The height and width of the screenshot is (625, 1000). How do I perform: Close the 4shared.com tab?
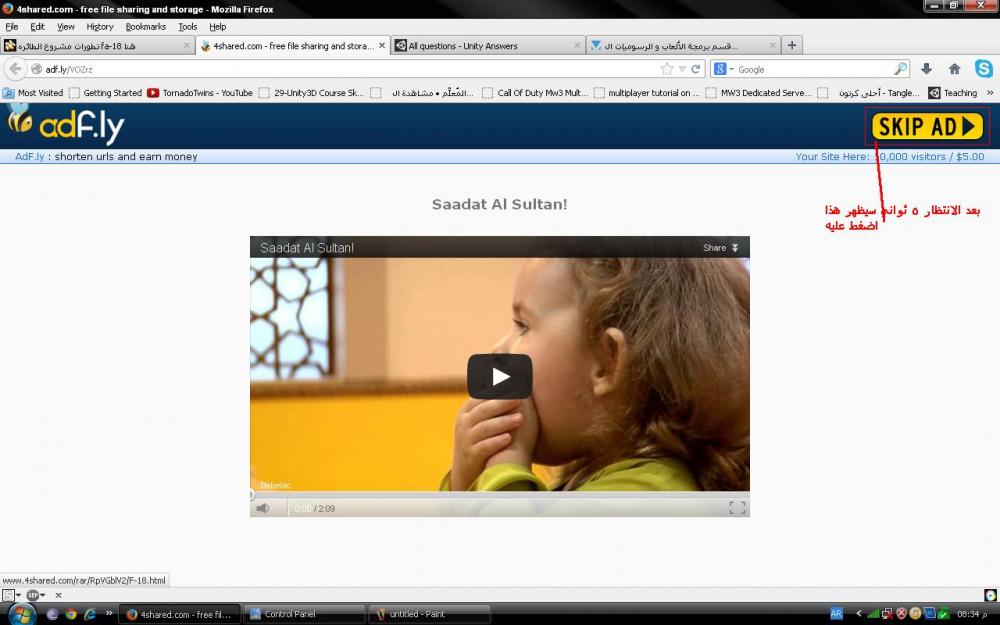[x=381, y=46]
